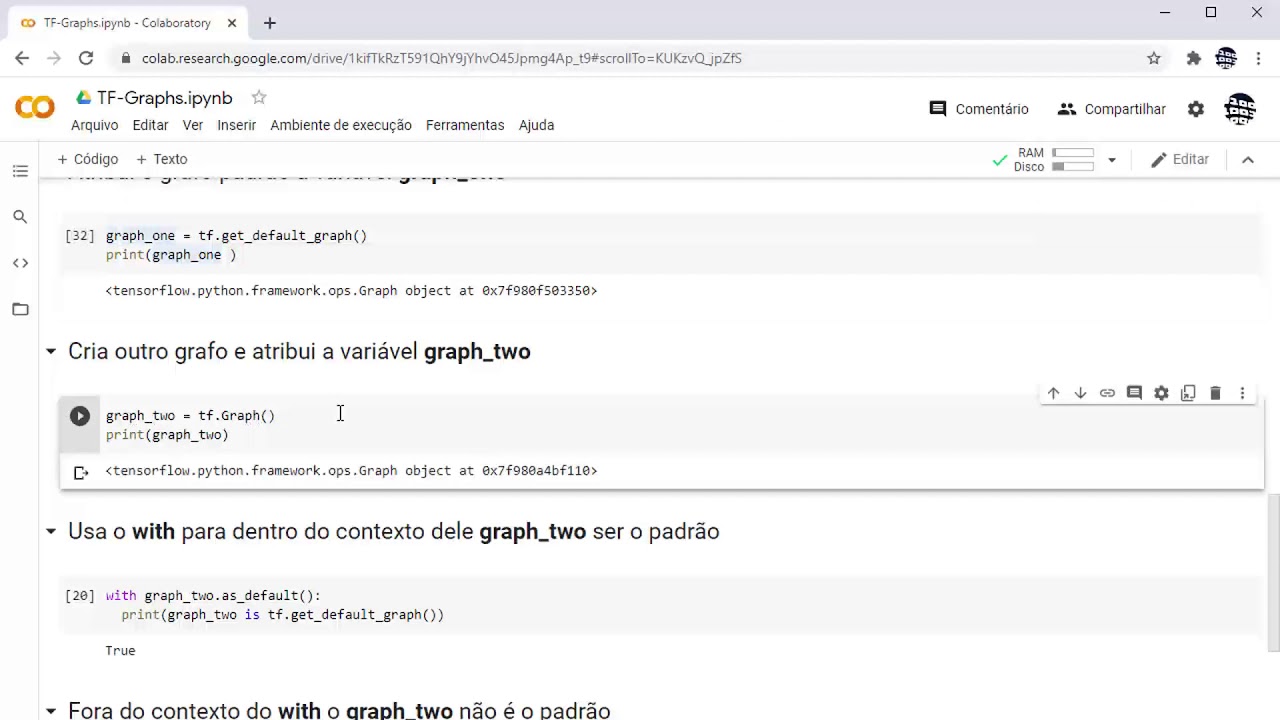Open the code snippets sidebar icon
Image resolution: width=1280 pixels, height=720 pixels.
coord(20,263)
